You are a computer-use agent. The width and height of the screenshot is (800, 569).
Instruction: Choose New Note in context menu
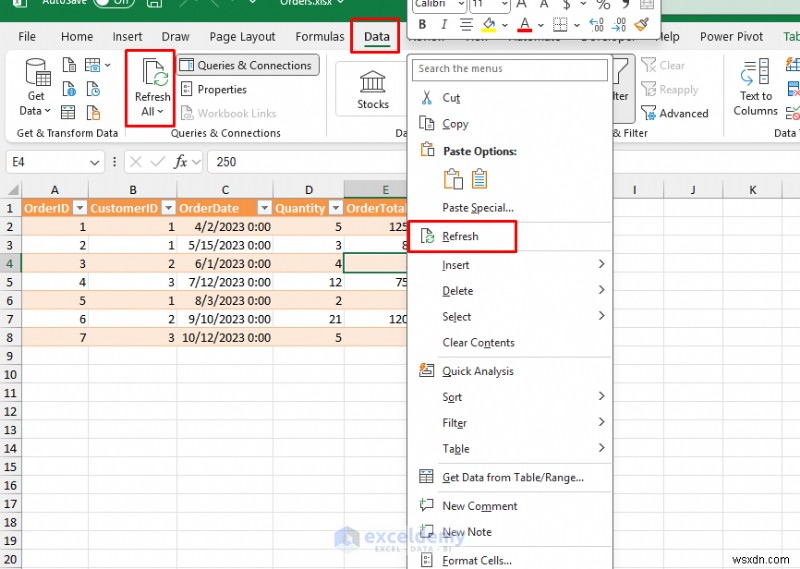510,532
